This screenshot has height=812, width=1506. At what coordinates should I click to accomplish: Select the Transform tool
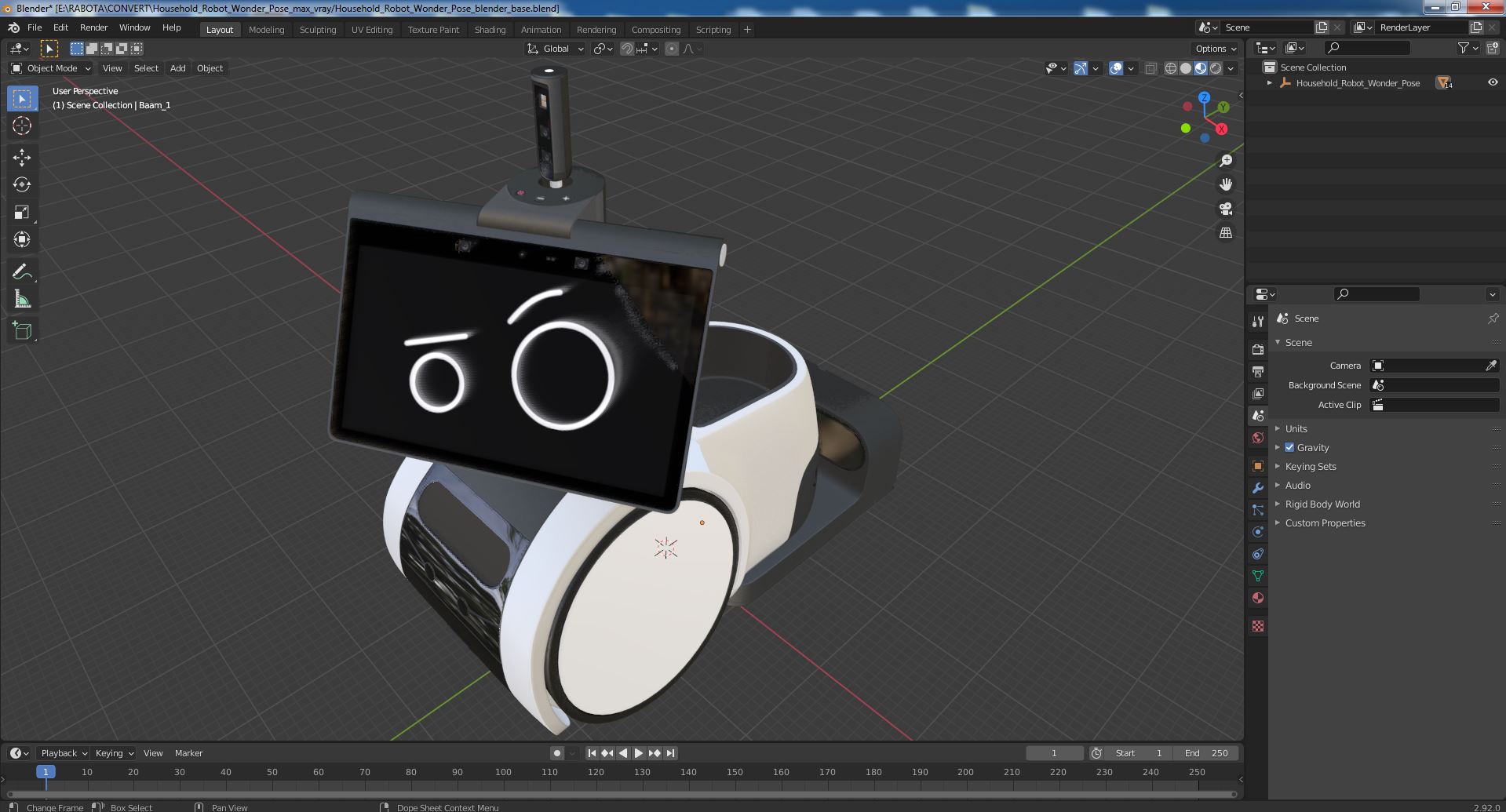pos(22,239)
